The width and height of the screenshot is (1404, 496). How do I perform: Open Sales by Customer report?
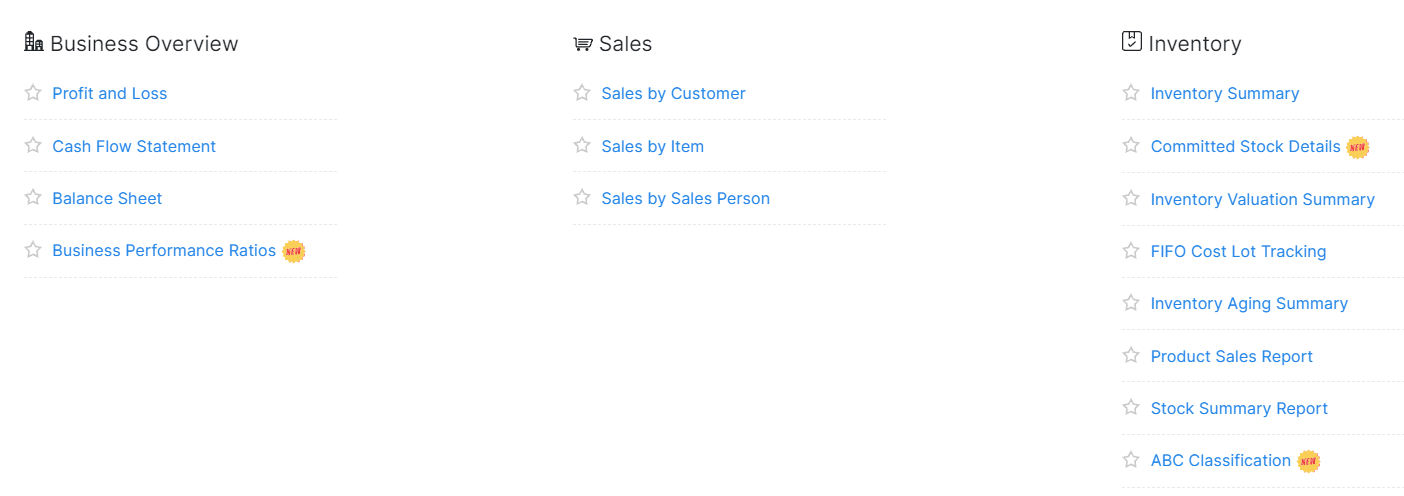click(673, 94)
